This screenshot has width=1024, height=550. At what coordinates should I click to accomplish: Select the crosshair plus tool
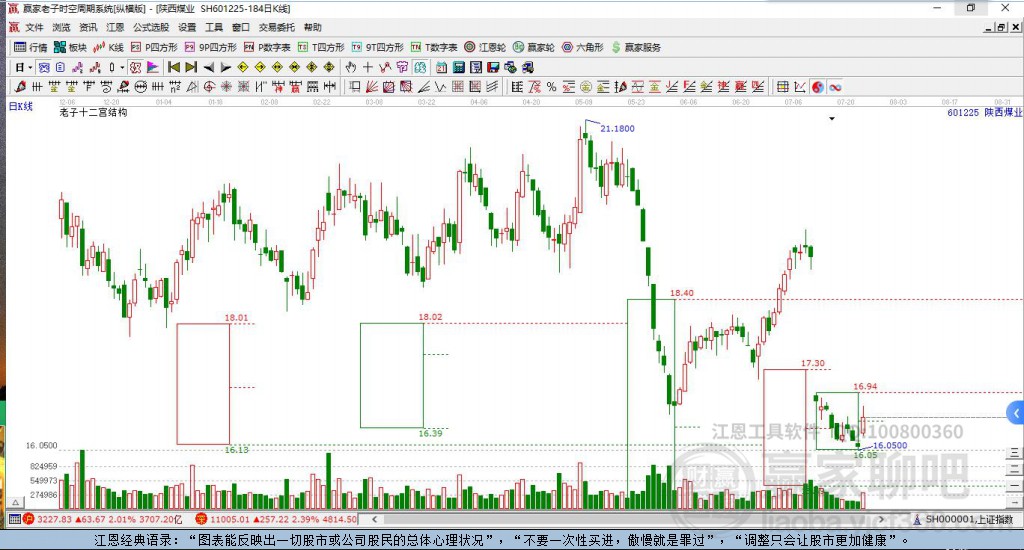pos(368,67)
